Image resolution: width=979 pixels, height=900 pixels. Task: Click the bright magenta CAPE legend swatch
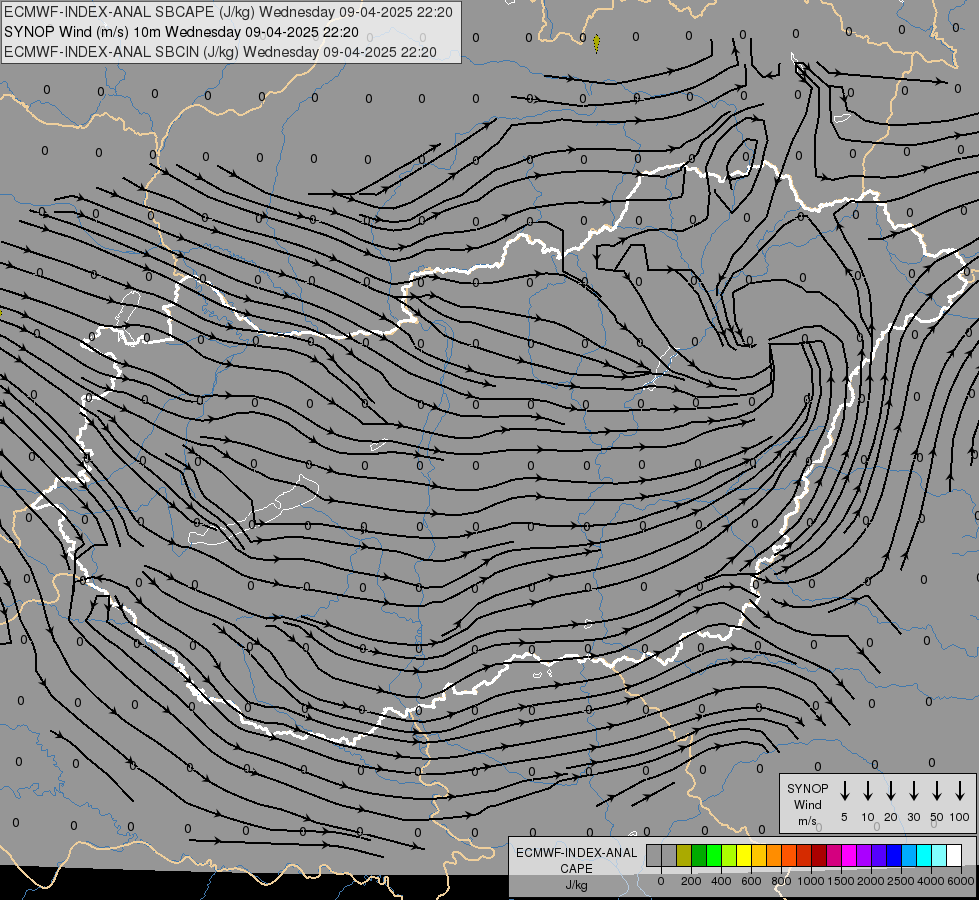(849, 855)
